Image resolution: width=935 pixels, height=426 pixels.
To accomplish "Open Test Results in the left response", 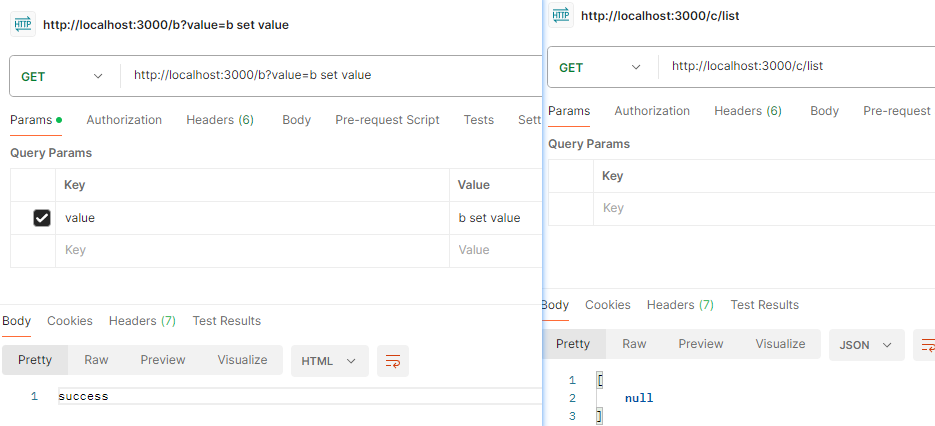I will point(227,321).
